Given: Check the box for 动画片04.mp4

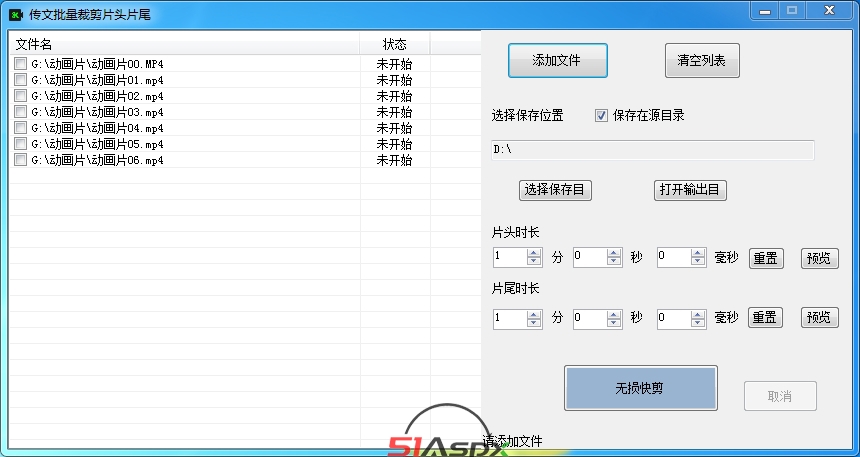Looking at the screenshot, I should point(20,127).
